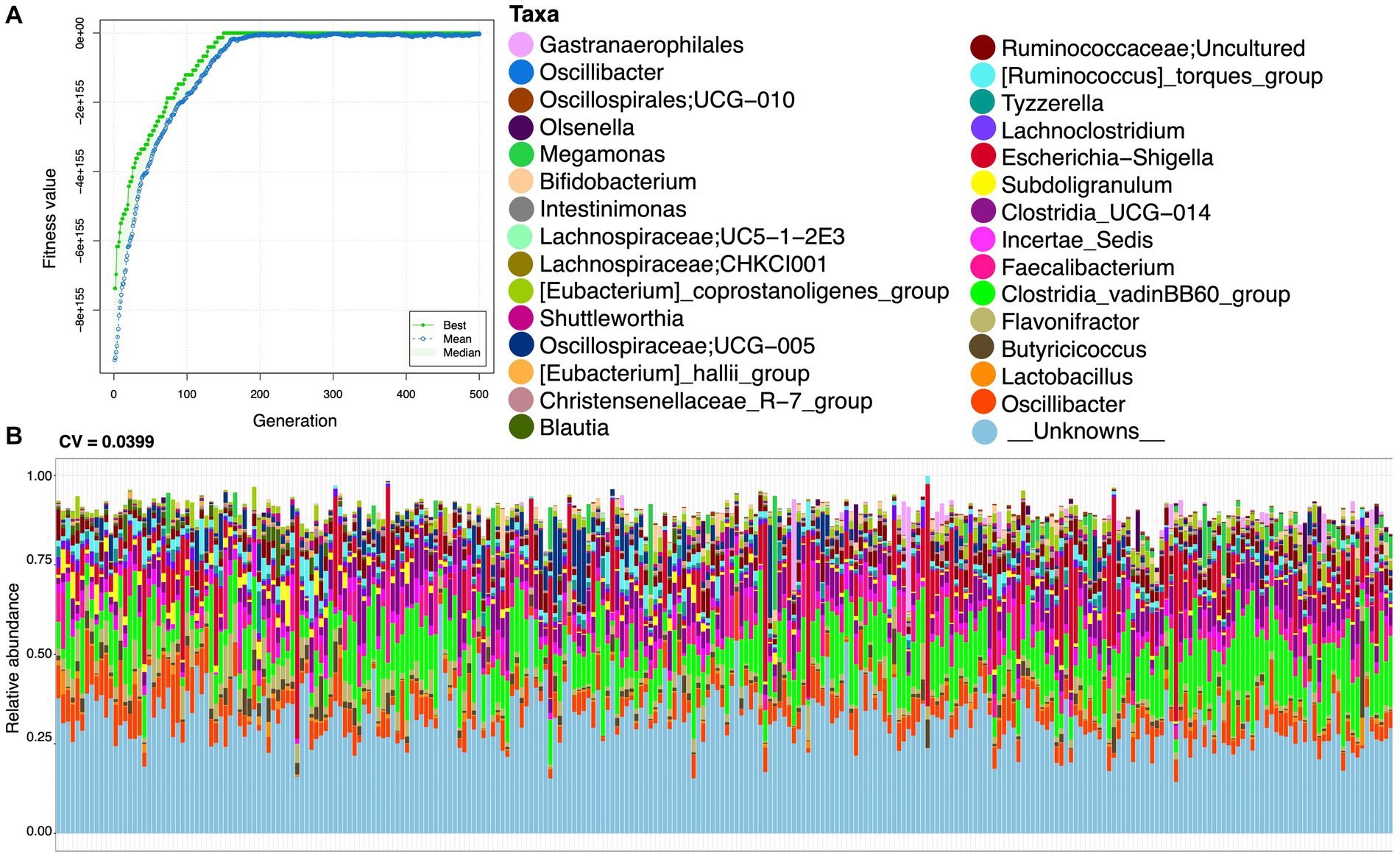Click the olive Lachnospiraceae;CHKCI001 swatch

[521, 263]
